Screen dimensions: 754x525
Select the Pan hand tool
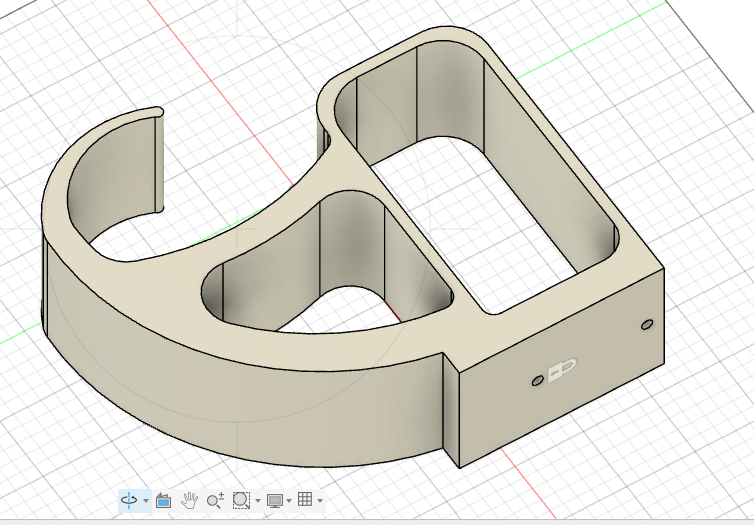(x=190, y=499)
